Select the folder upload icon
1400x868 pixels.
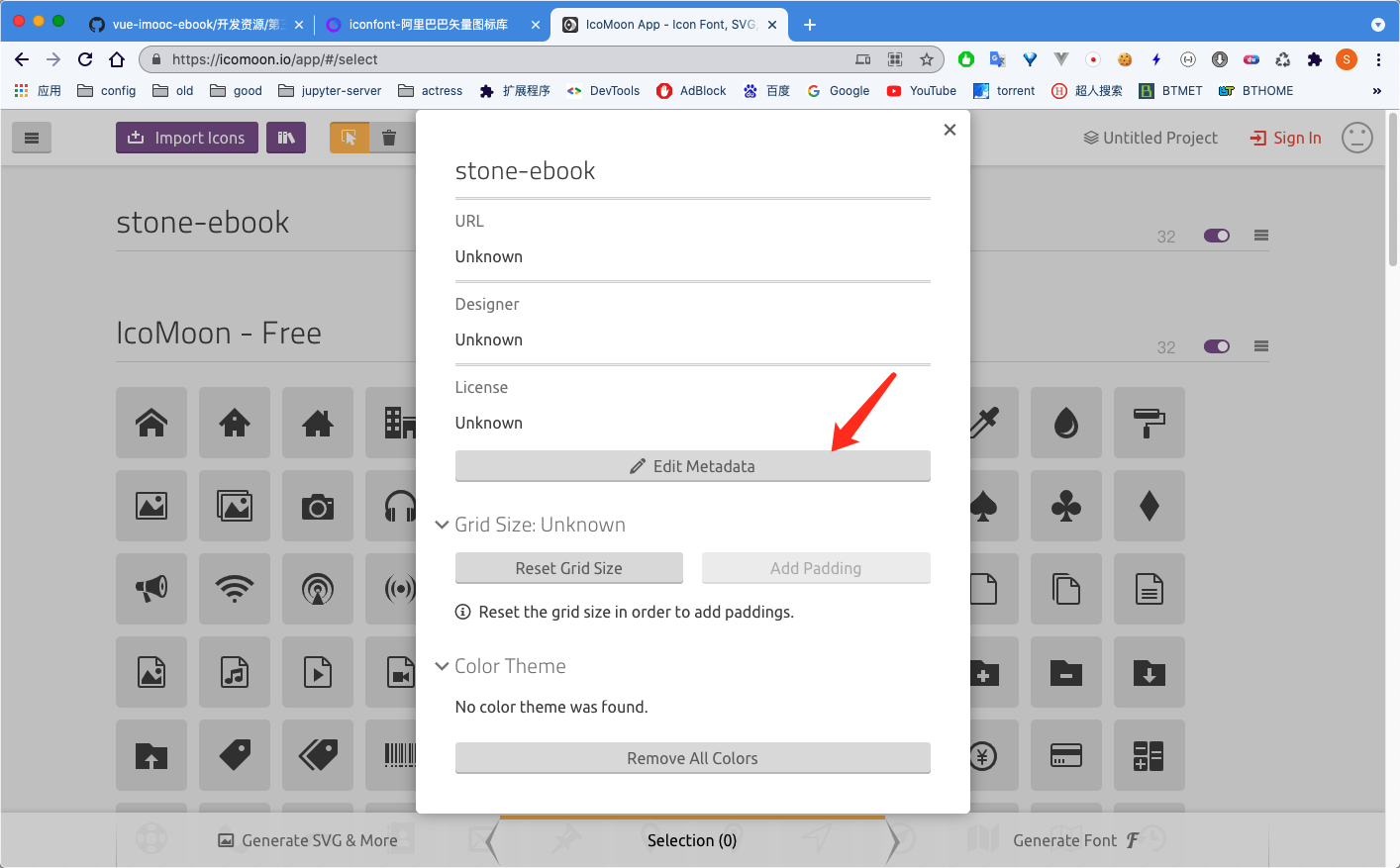click(151, 755)
